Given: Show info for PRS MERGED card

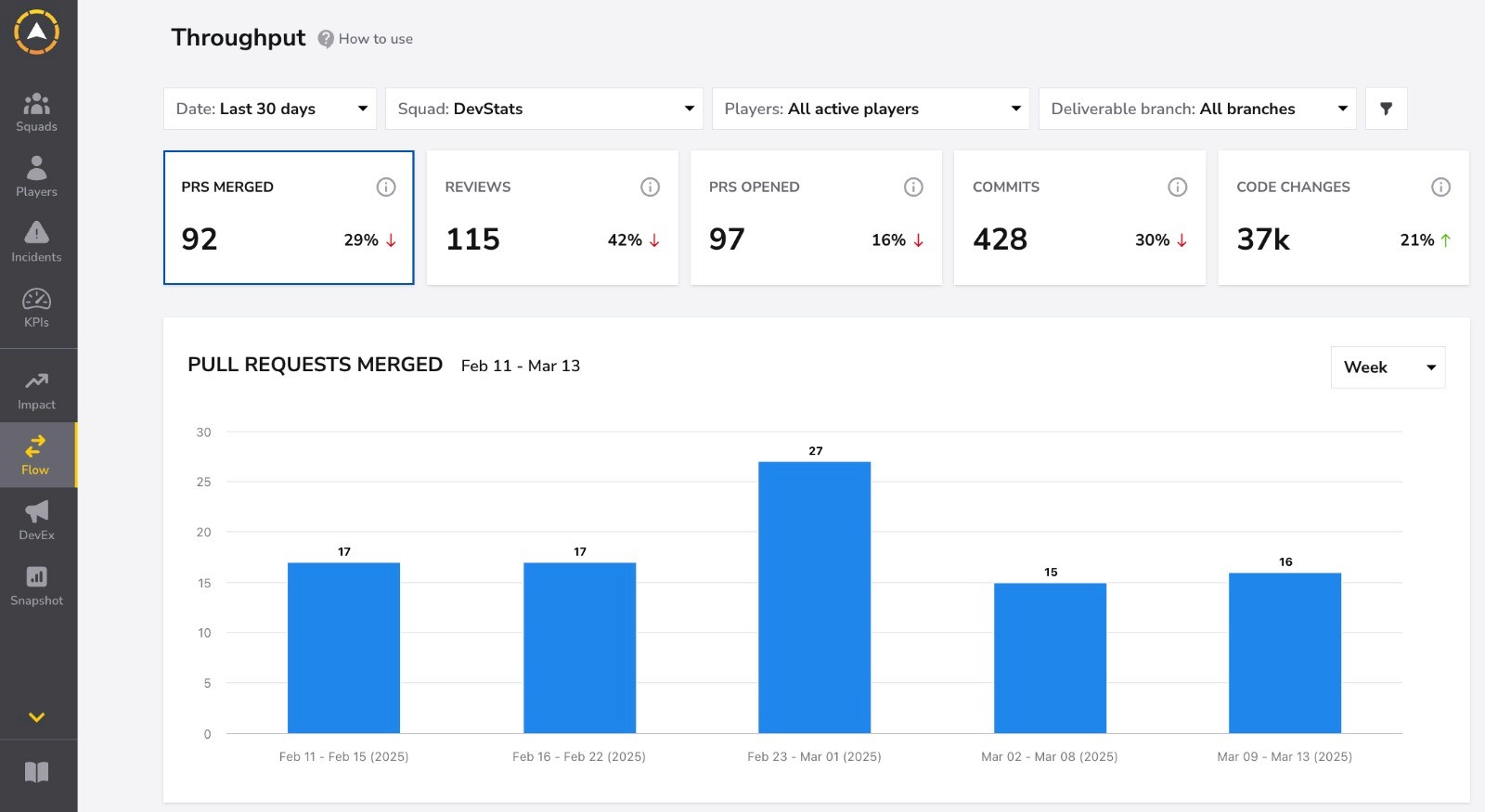Looking at the screenshot, I should [386, 187].
